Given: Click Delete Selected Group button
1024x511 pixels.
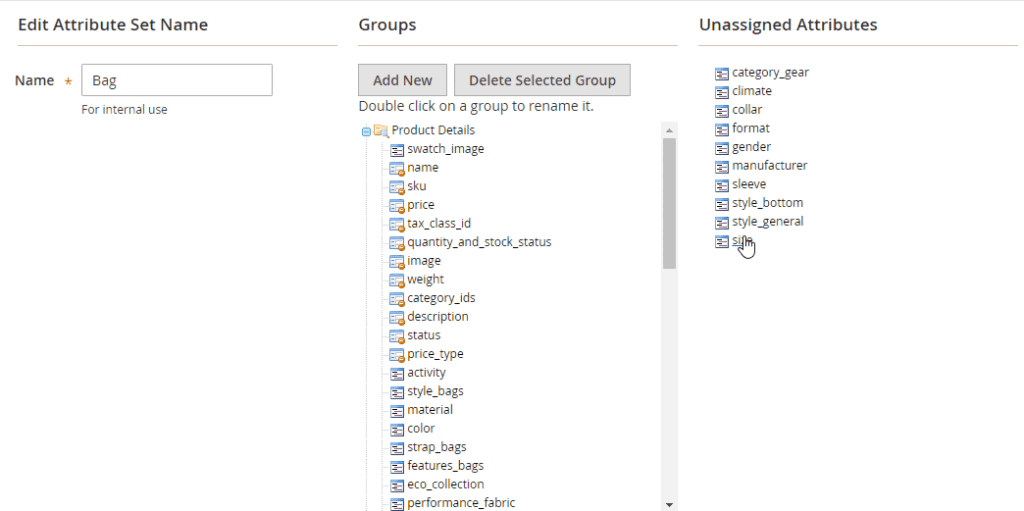Looking at the screenshot, I should (542, 80).
